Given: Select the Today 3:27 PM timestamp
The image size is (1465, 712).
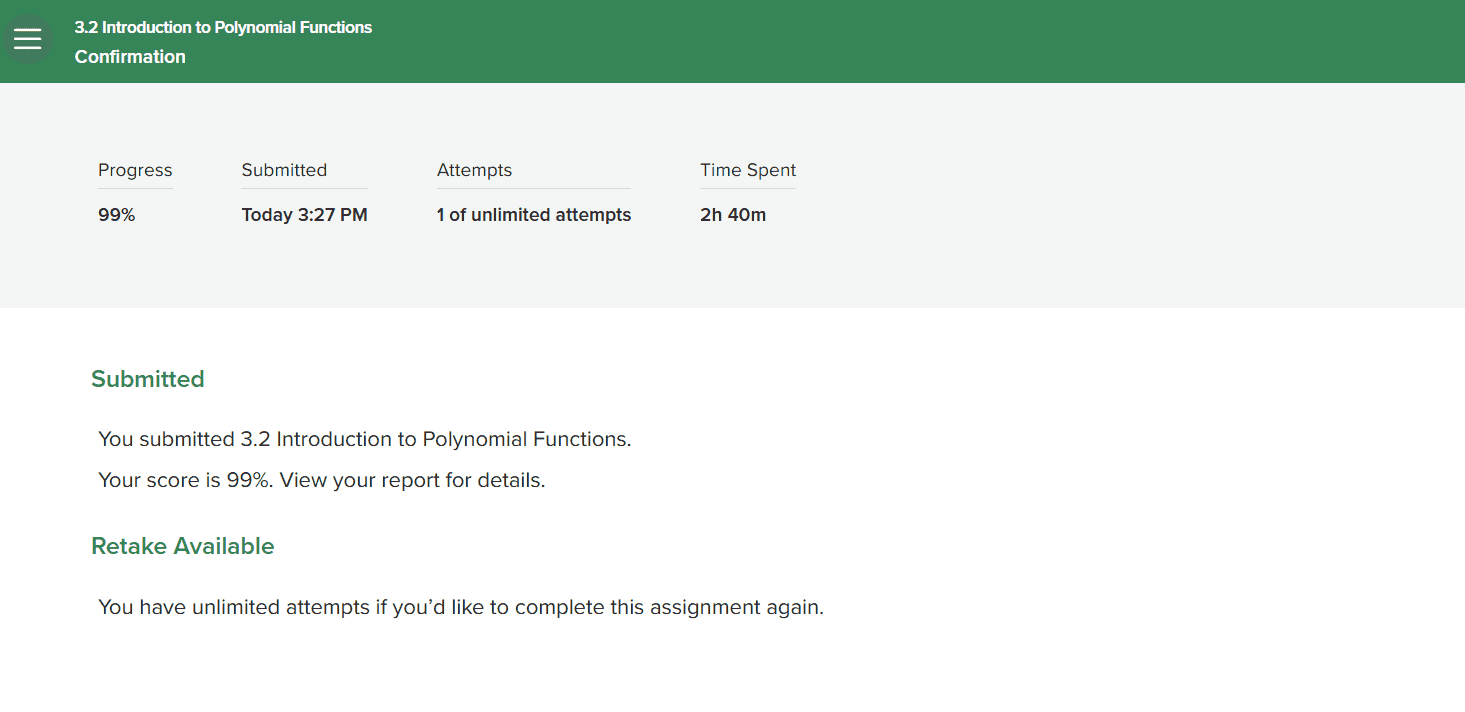Looking at the screenshot, I should coord(304,214).
